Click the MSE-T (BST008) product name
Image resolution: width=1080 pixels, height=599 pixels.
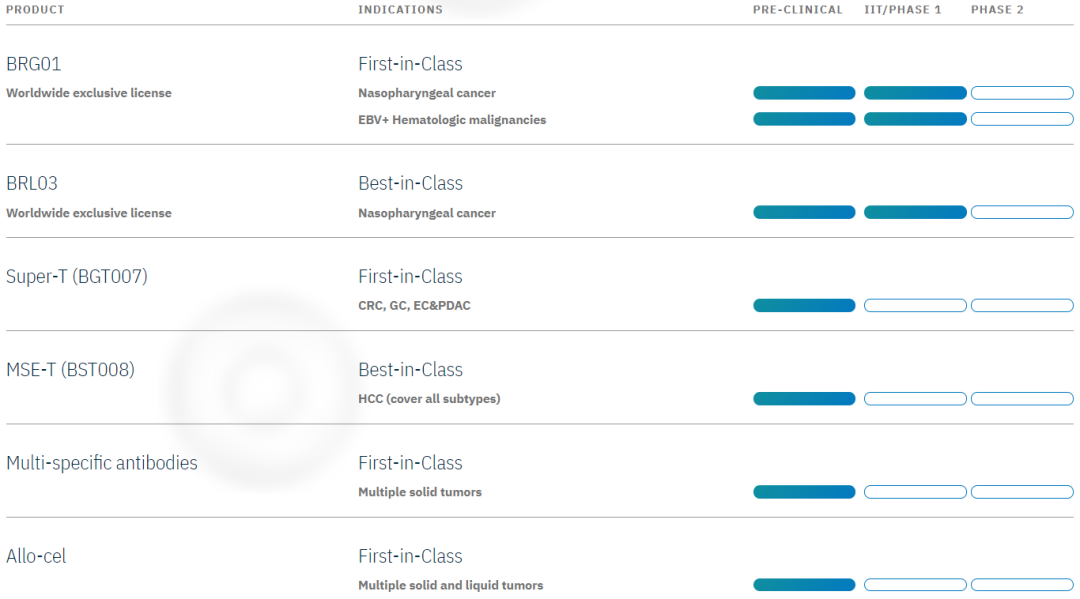click(70, 370)
